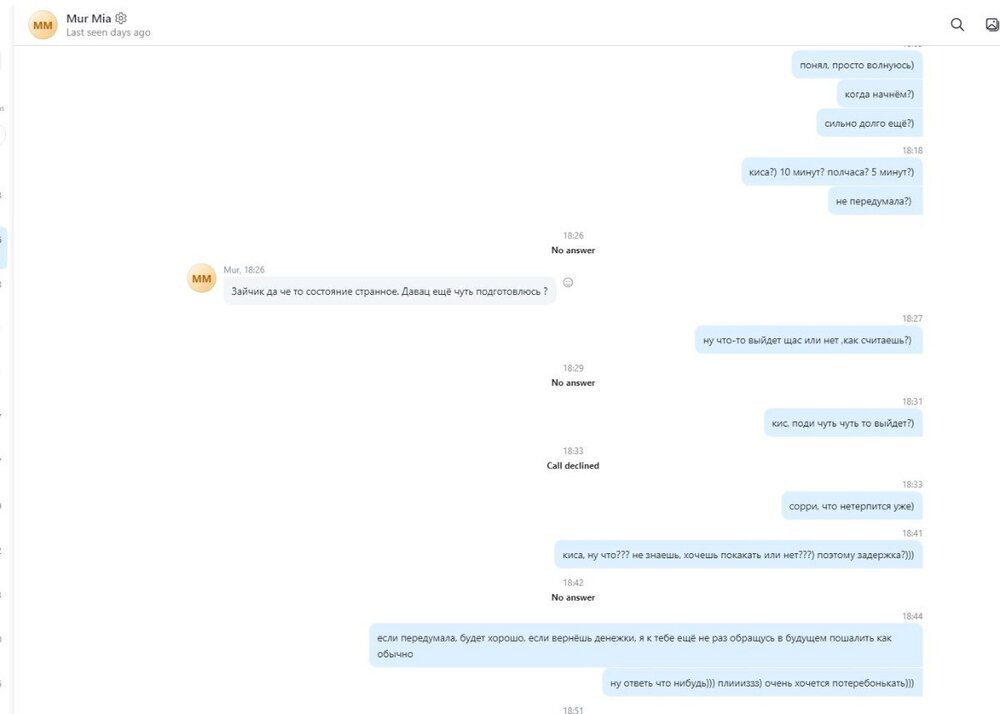
Task: Select the "когда начнём?)" message bubble
Action: [879, 94]
